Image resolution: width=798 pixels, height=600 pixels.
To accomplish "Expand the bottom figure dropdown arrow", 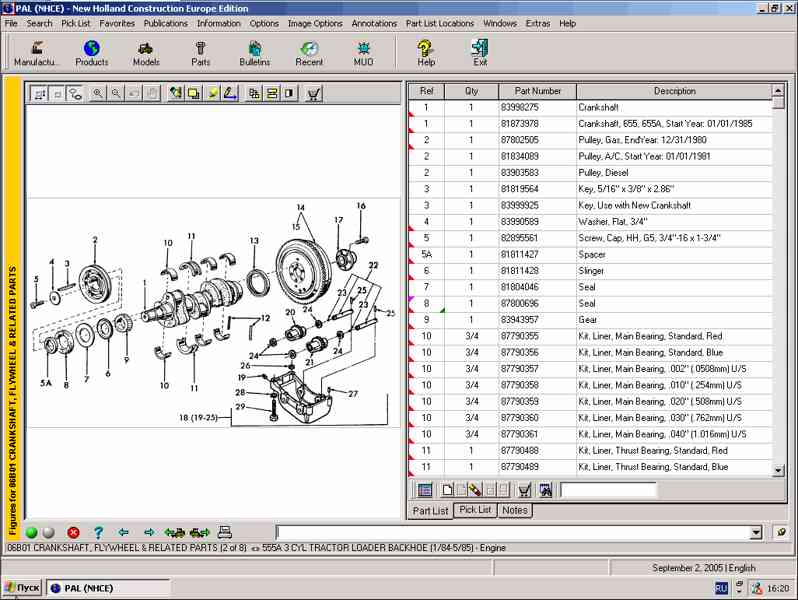I will click(x=755, y=533).
